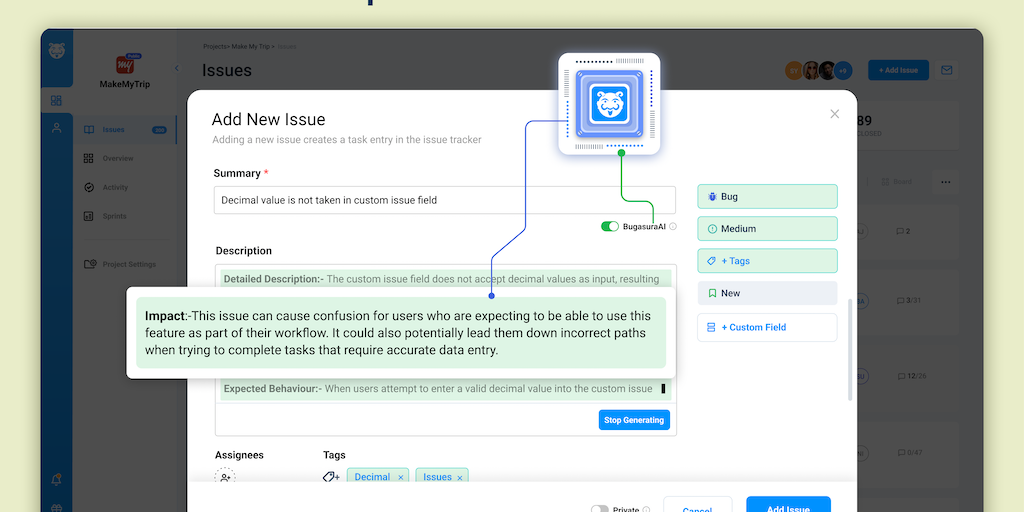The width and height of the screenshot is (1024, 512).
Task: Click the user profile icon in left rail
Action: pos(56,128)
